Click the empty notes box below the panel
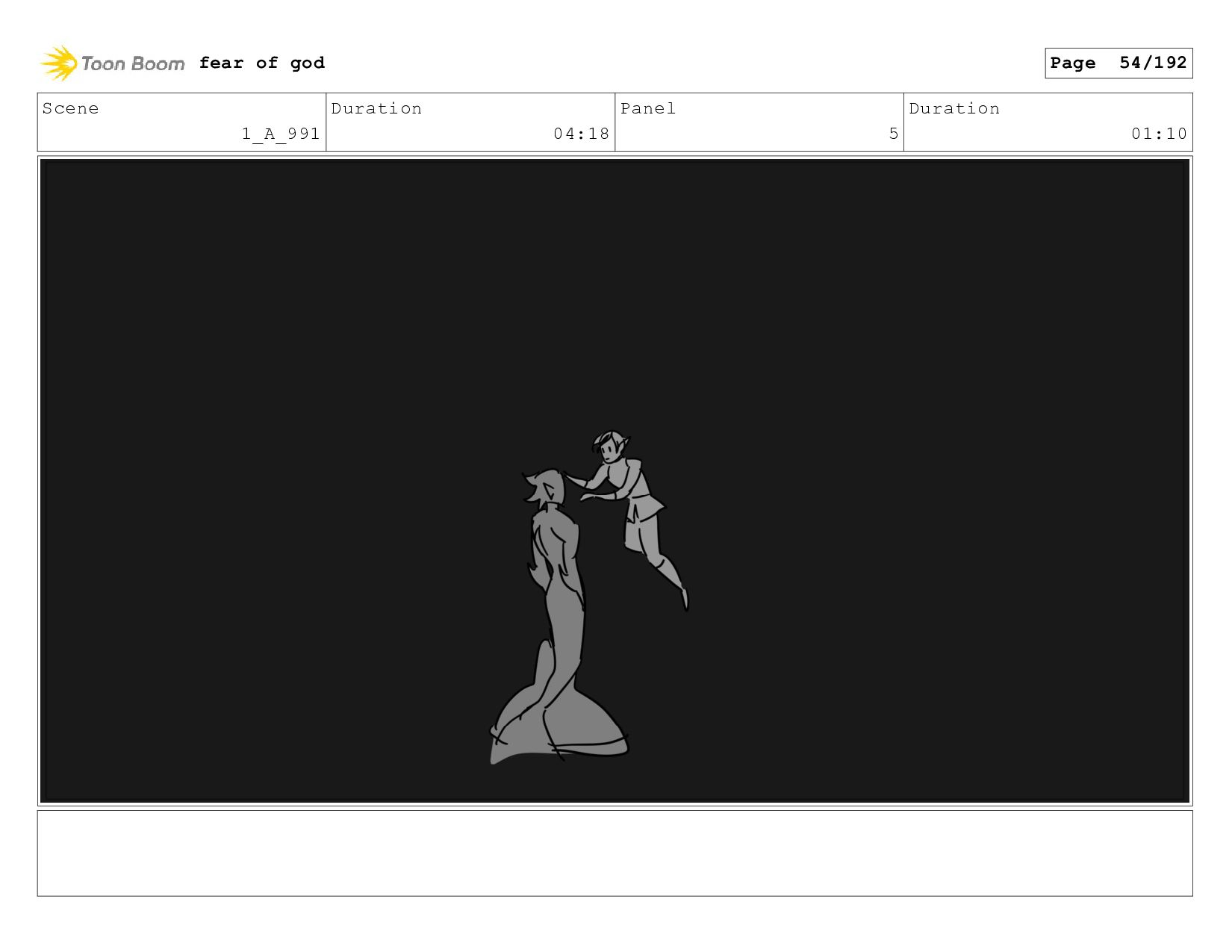The image size is (1232, 952). [x=615, y=853]
